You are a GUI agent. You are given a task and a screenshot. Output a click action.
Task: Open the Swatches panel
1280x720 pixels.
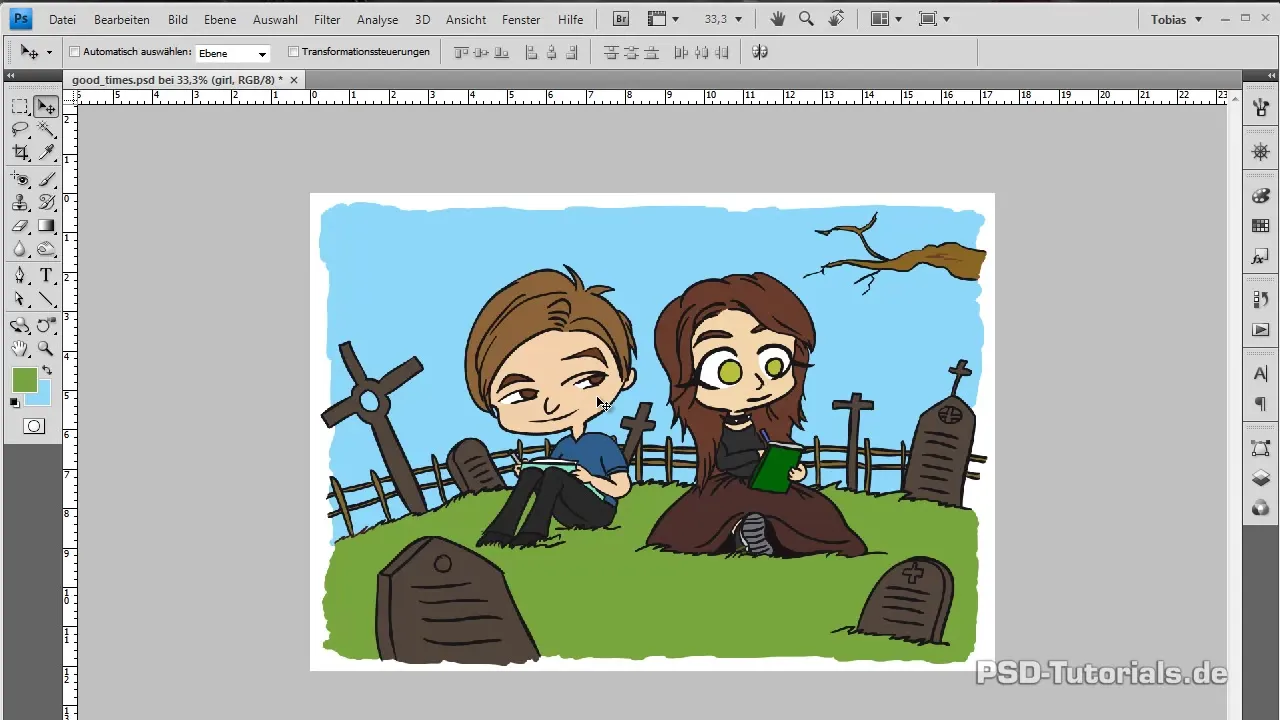1260,226
